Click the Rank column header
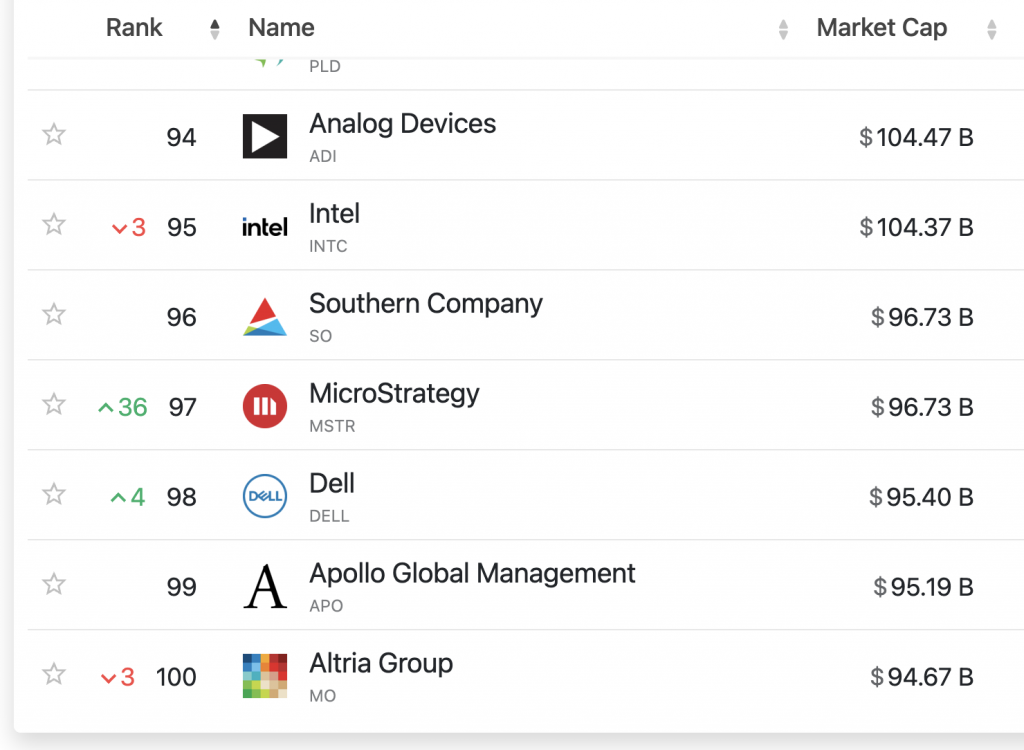 point(134,28)
